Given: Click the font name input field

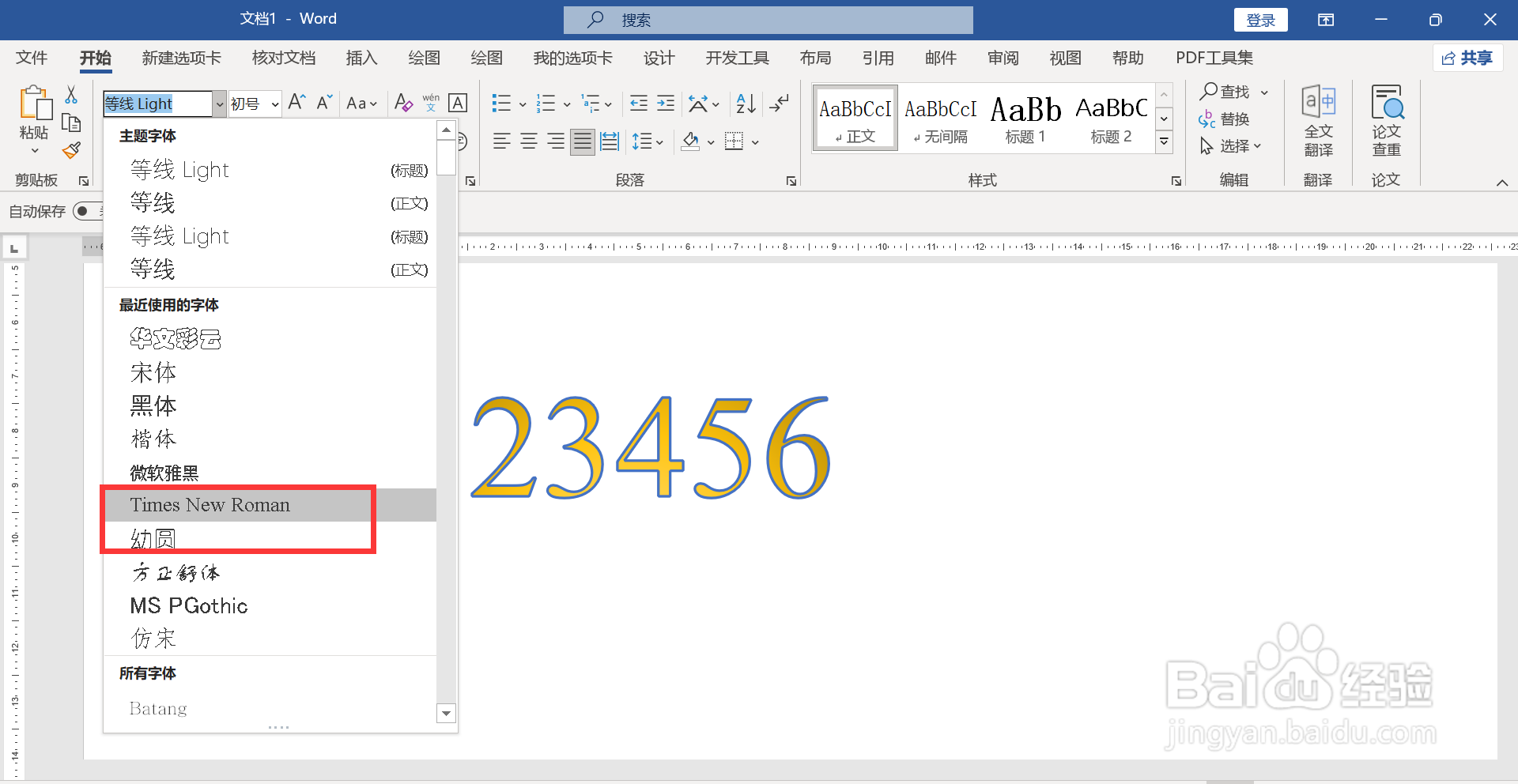Looking at the screenshot, I should point(158,104).
